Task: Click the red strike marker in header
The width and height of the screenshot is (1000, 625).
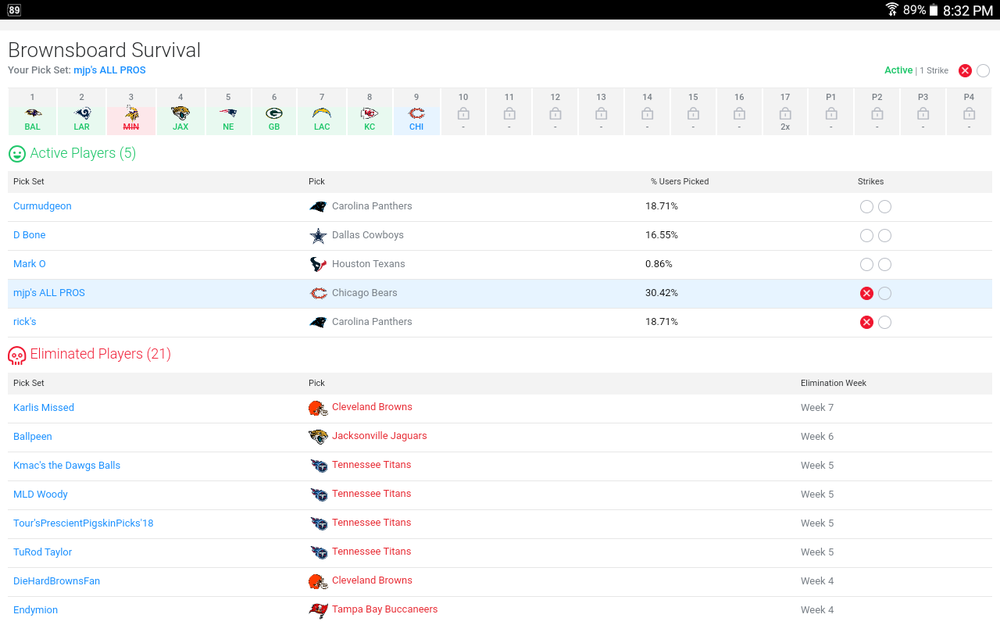Action: point(965,71)
